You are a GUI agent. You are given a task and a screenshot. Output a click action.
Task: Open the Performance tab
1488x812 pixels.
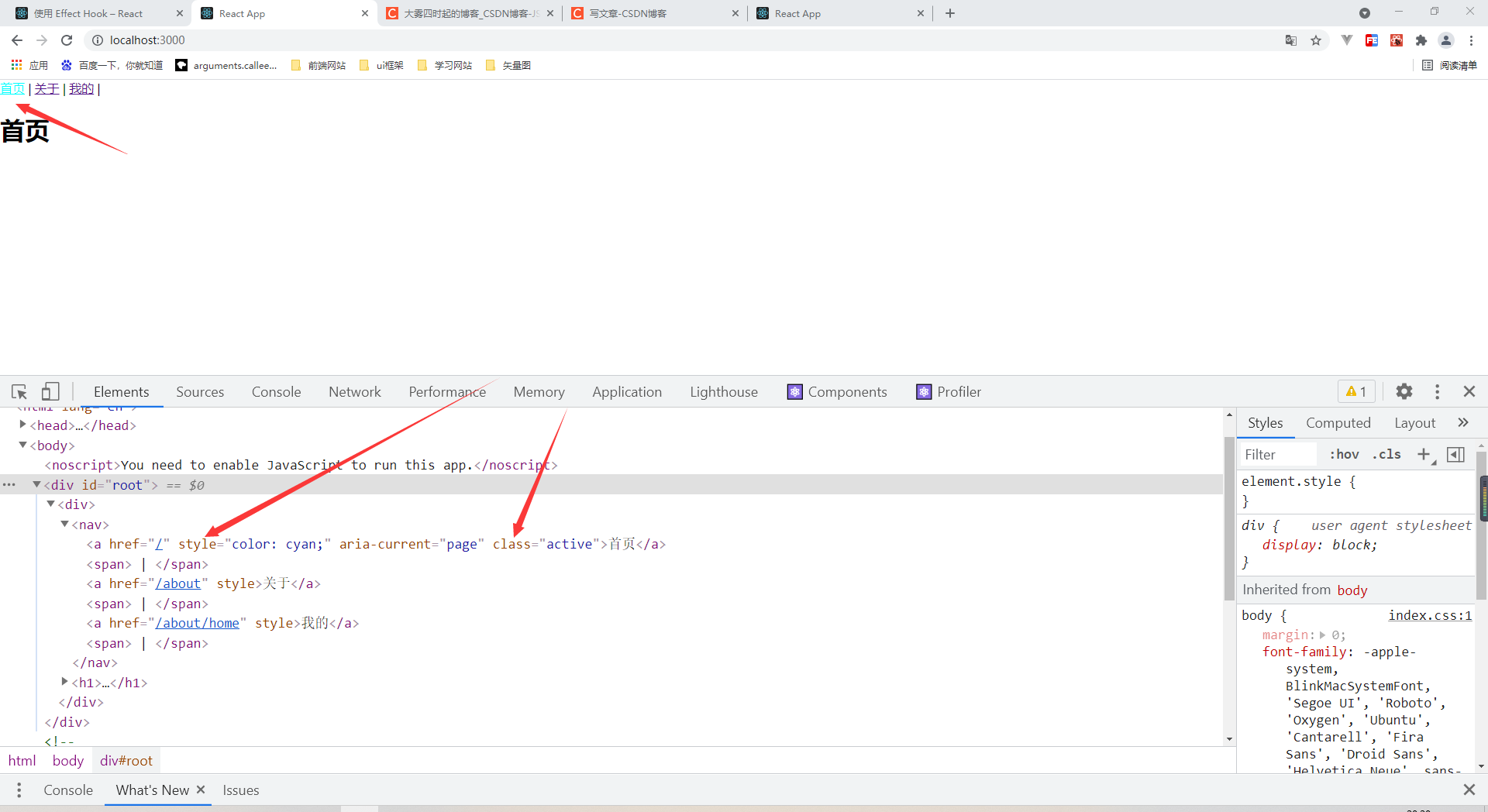447,392
